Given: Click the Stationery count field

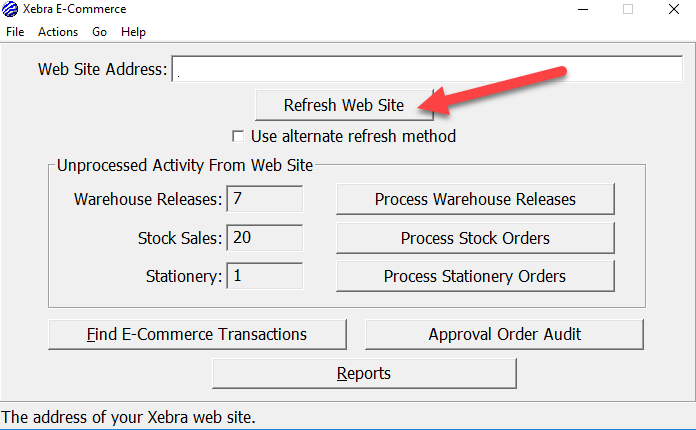Looking at the screenshot, I should coord(265,276).
